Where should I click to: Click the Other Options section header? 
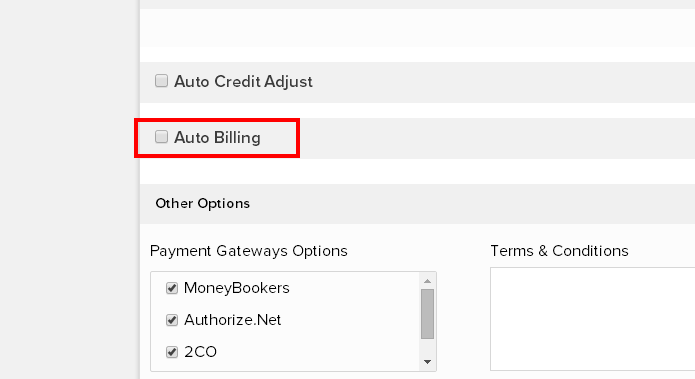(203, 203)
